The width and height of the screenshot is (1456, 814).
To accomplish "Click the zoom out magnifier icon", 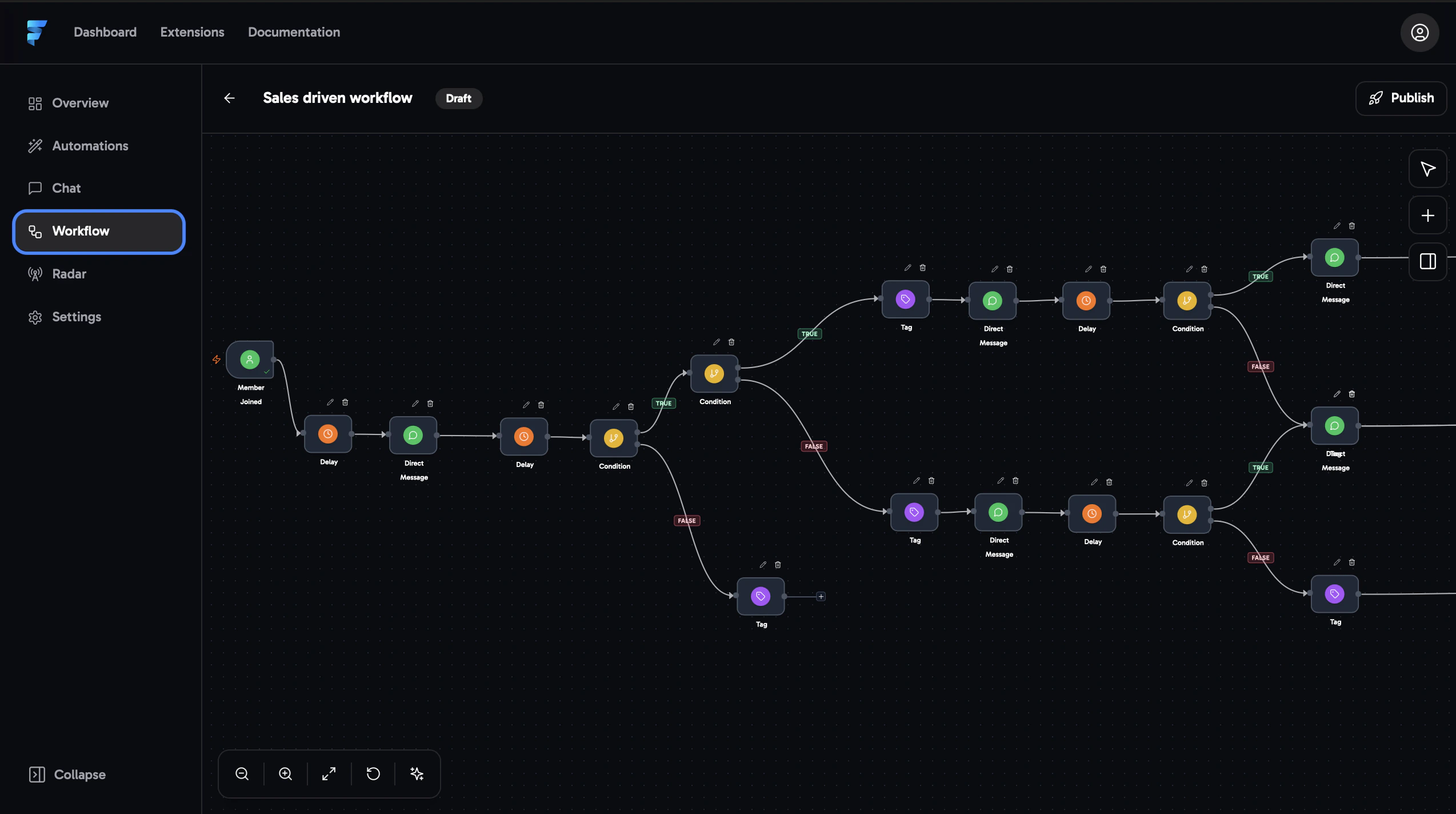I will coord(242,774).
